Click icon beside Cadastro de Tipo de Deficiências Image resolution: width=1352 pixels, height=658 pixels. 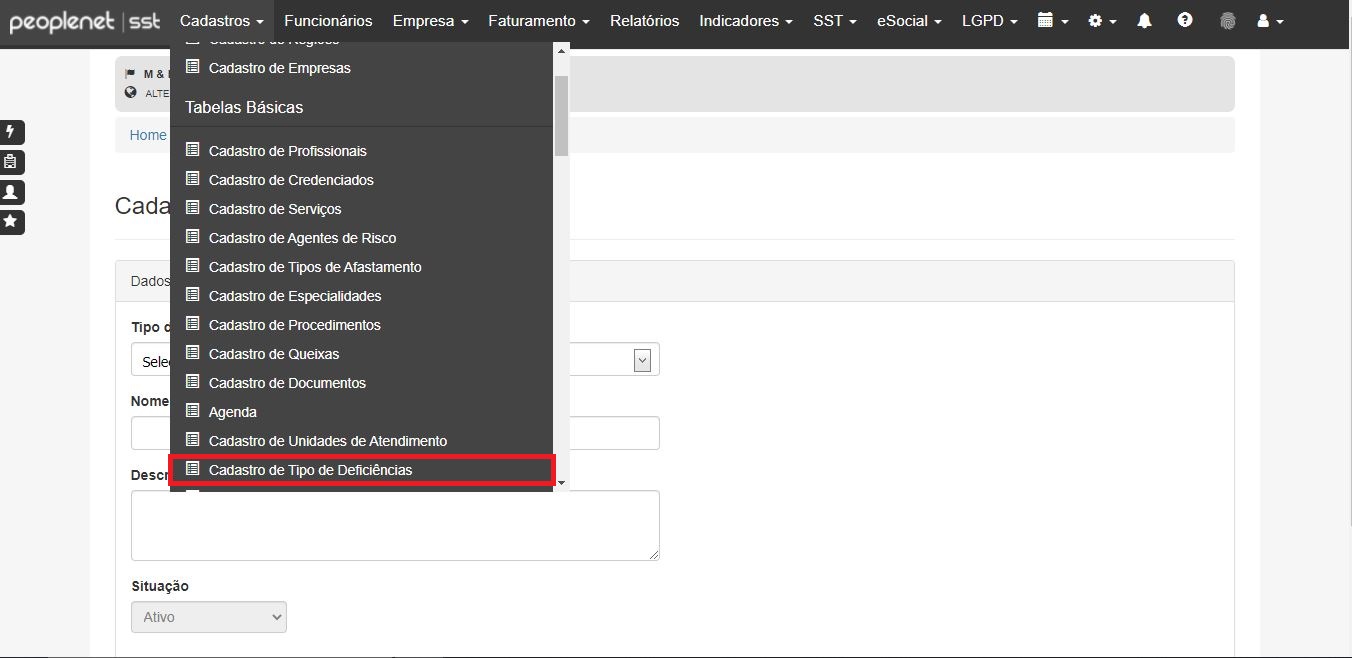[x=193, y=469]
